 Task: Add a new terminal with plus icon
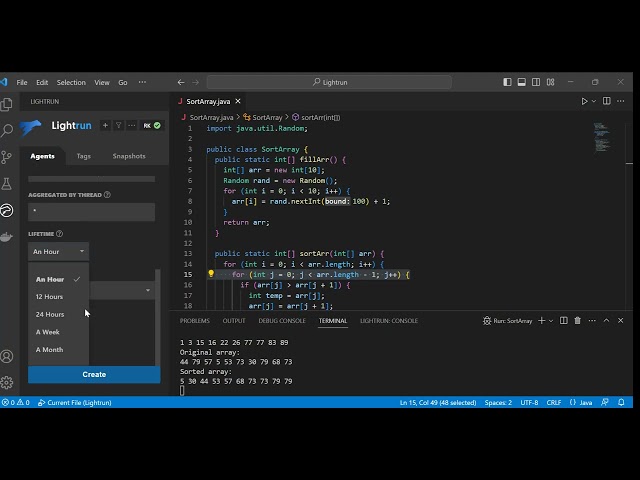(x=541, y=320)
